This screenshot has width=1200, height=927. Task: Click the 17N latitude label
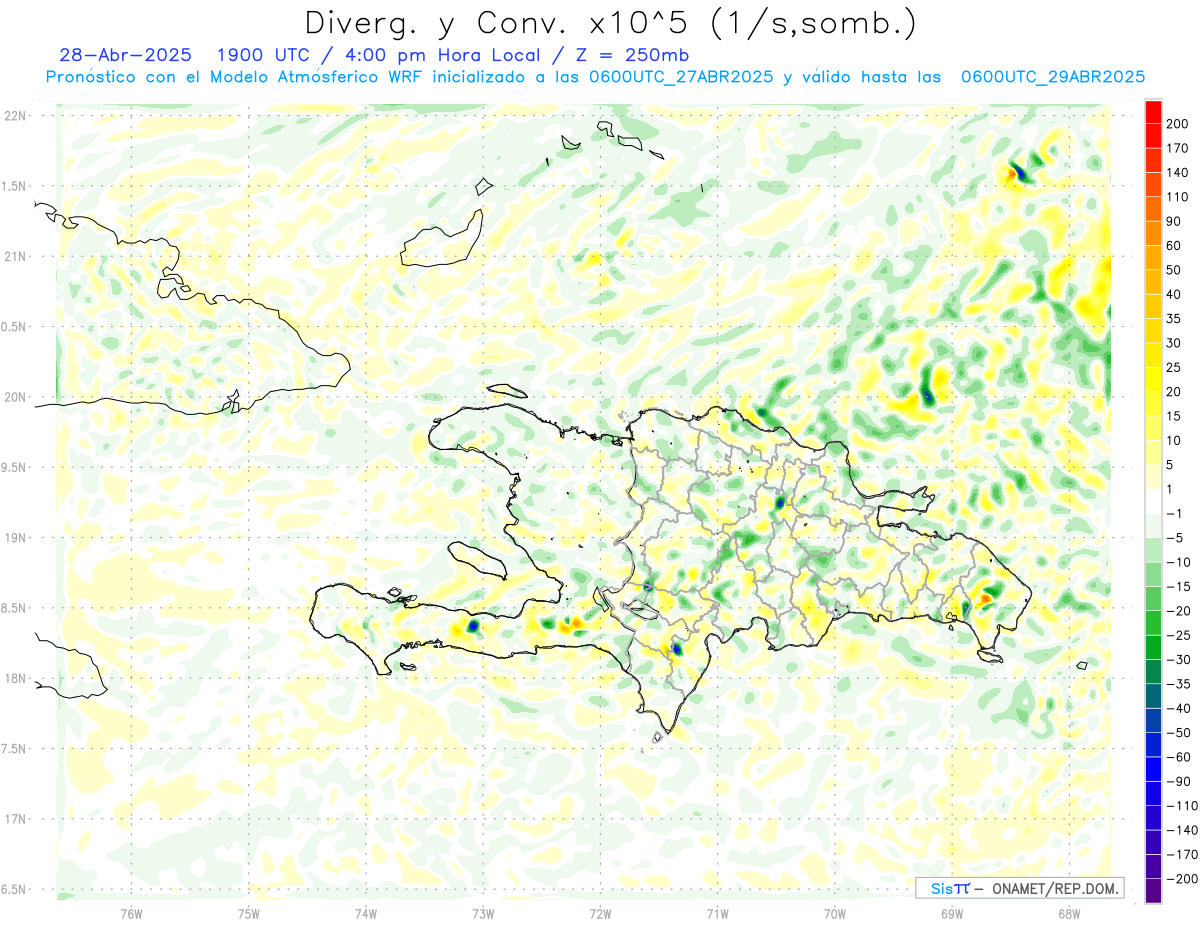(x=14, y=819)
